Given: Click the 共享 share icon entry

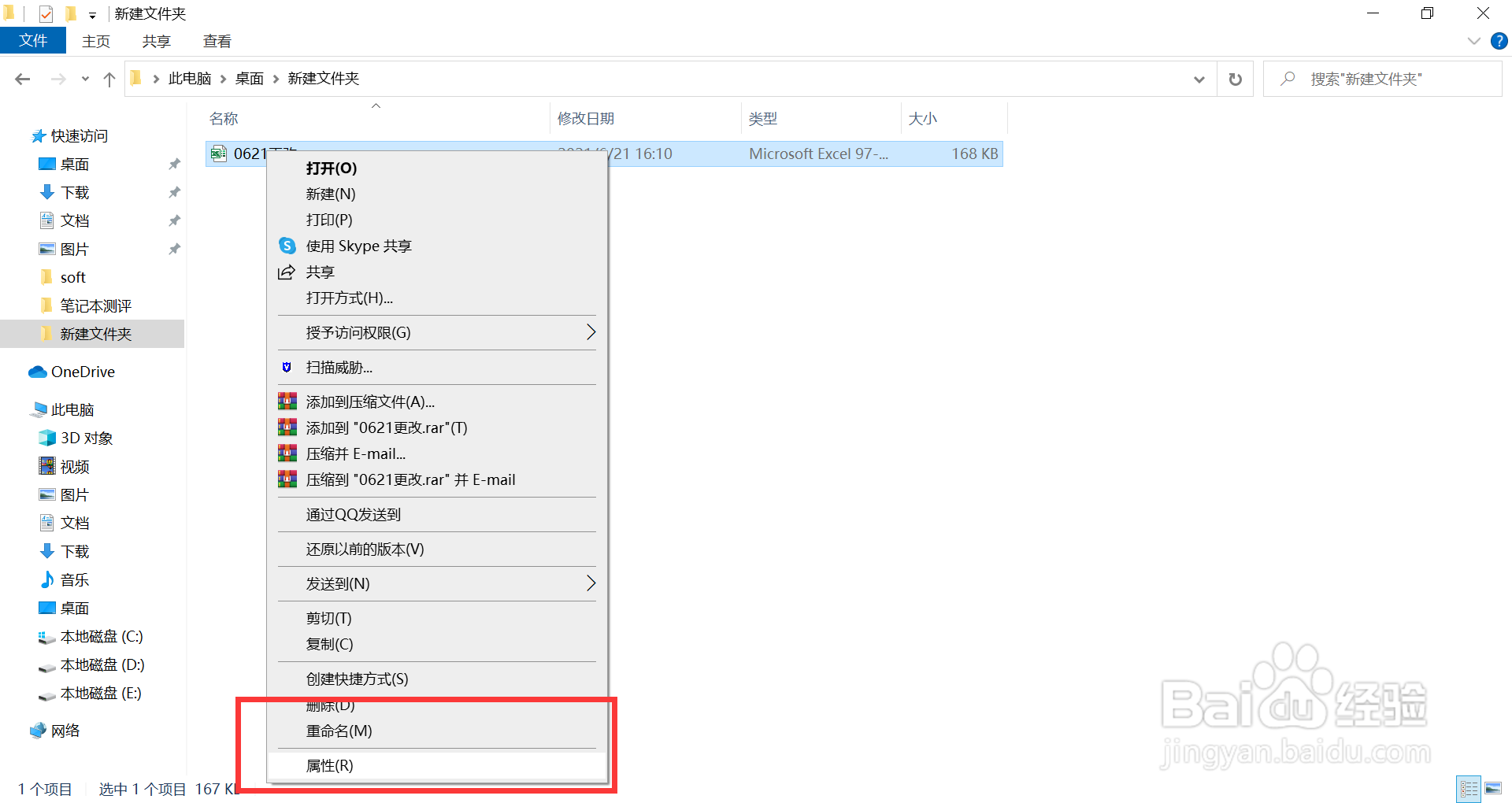Looking at the screenshot, I should click(437, 272).
